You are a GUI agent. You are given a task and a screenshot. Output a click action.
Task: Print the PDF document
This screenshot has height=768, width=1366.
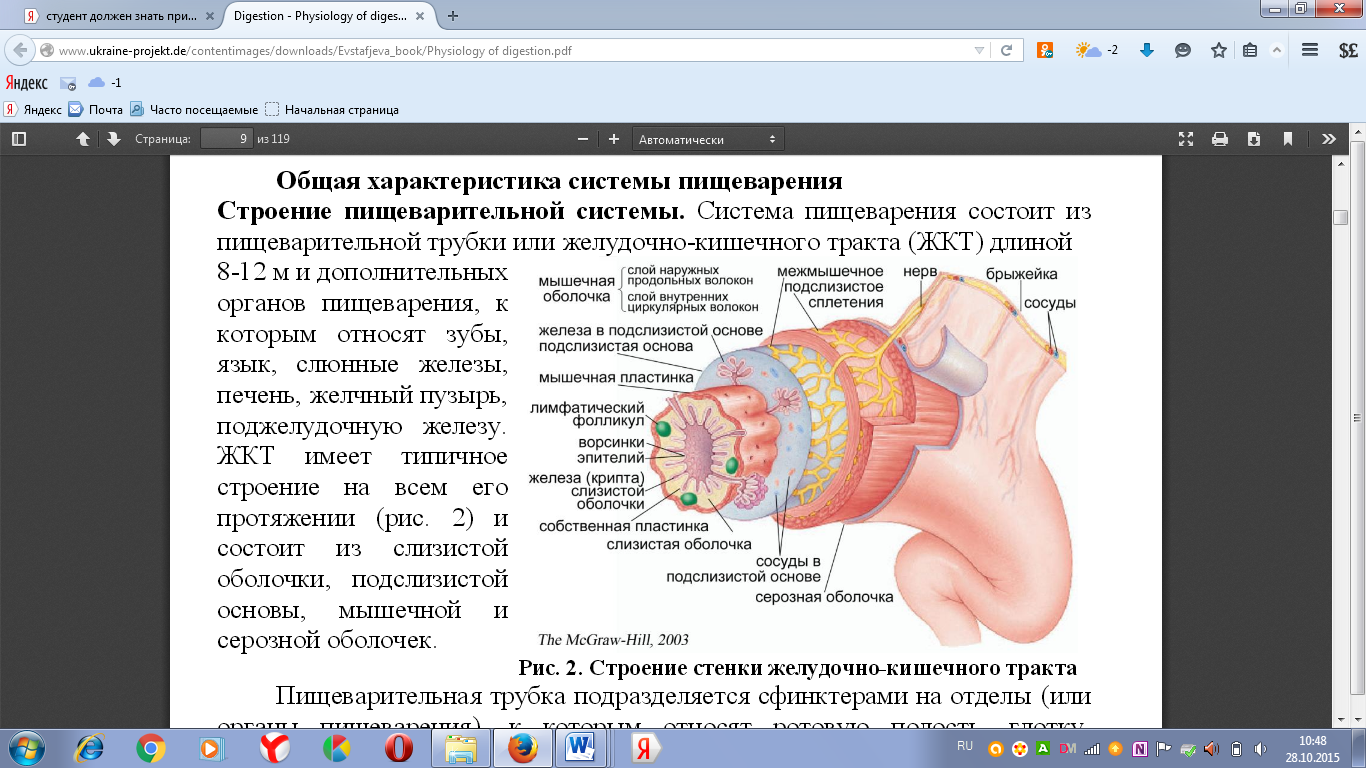(x=1220, y=139)
